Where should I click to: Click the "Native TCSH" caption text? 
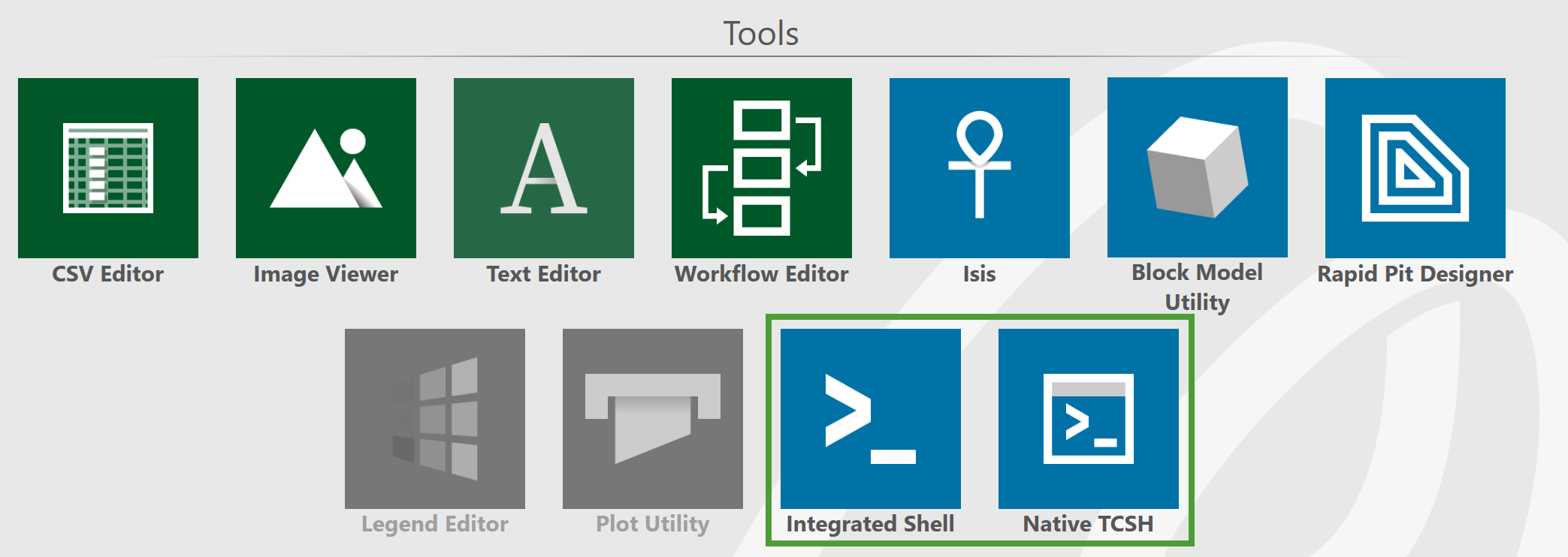1089,524
